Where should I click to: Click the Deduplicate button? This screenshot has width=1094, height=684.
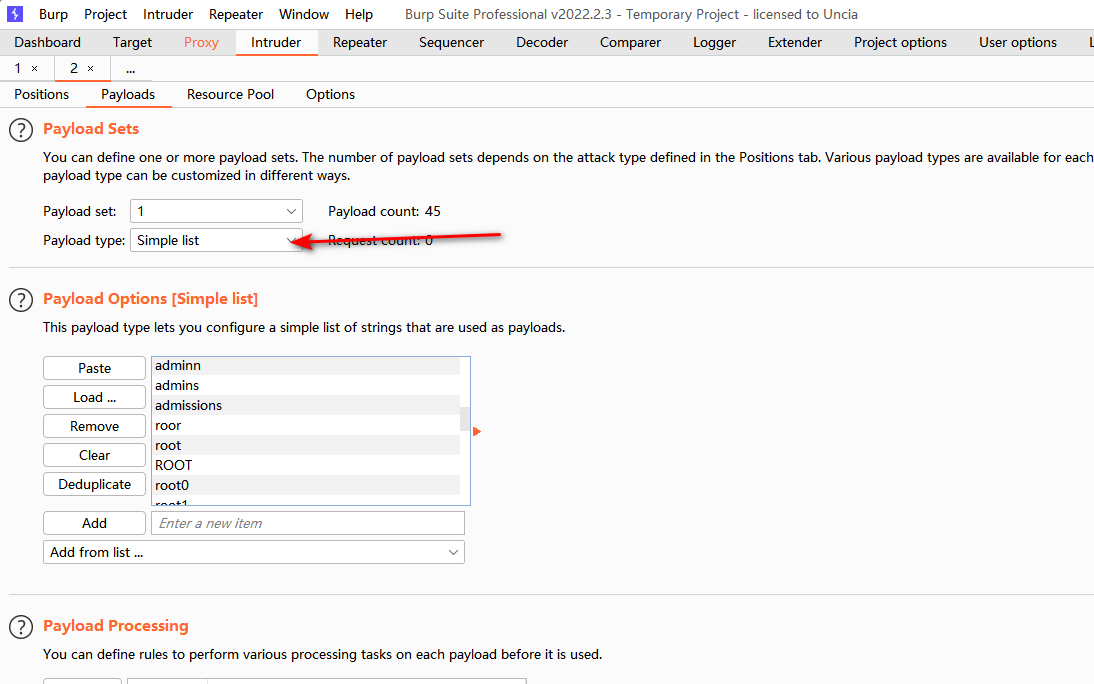point(94,484)
